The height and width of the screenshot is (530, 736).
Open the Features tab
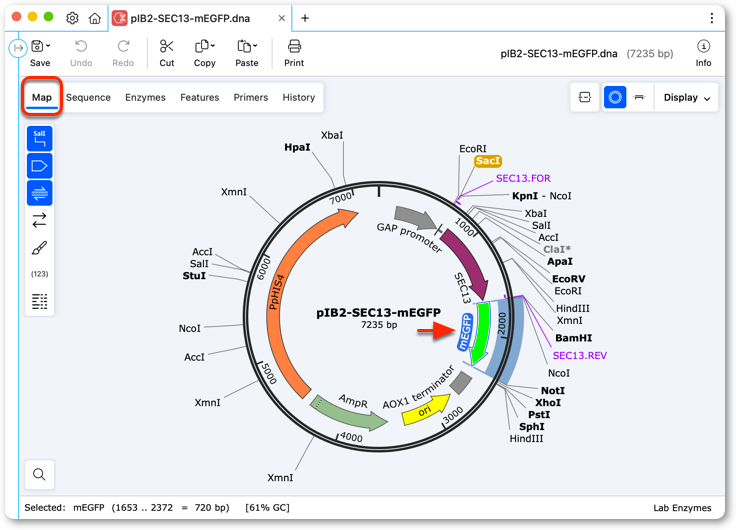click(199, 97)
